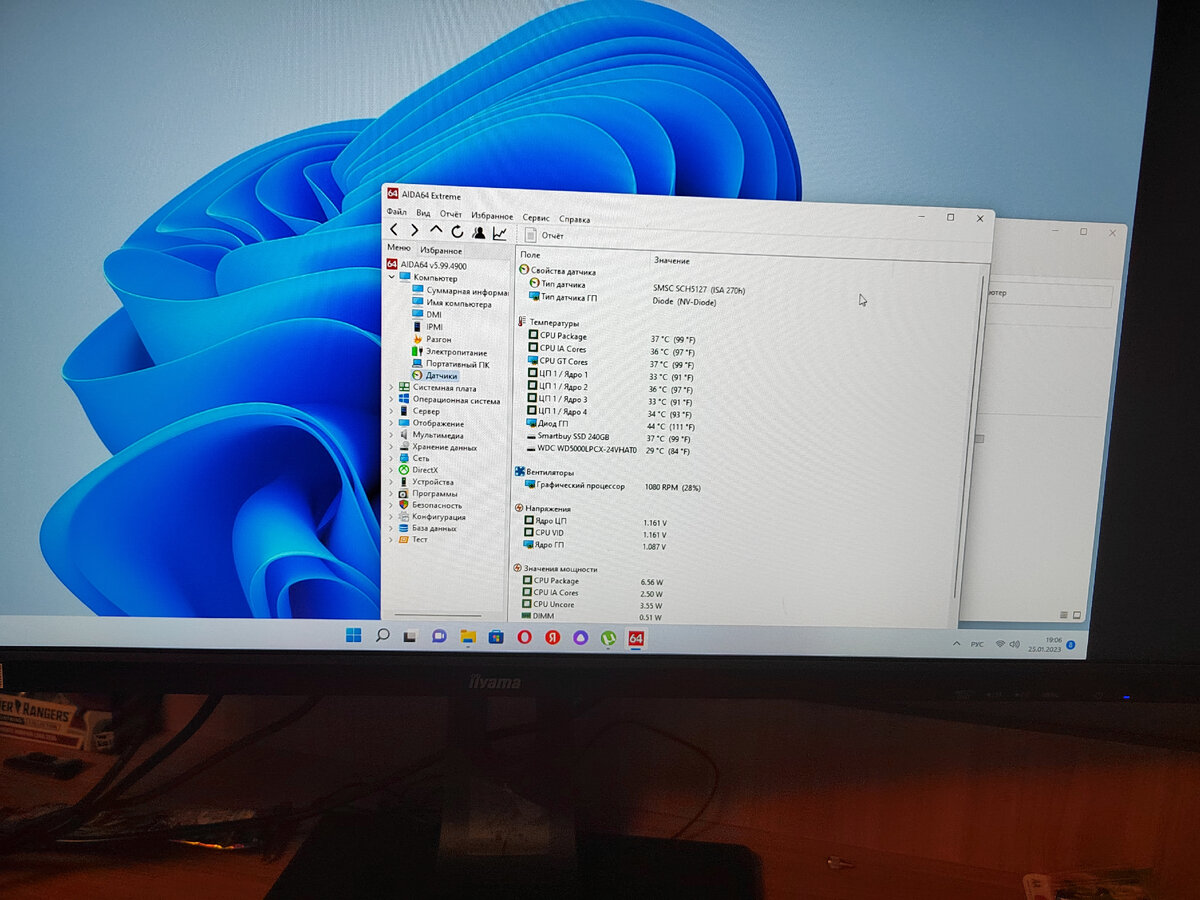Open the Справка menu
This screenshot has width=1200, height=900.
click(x=574, y=219)
